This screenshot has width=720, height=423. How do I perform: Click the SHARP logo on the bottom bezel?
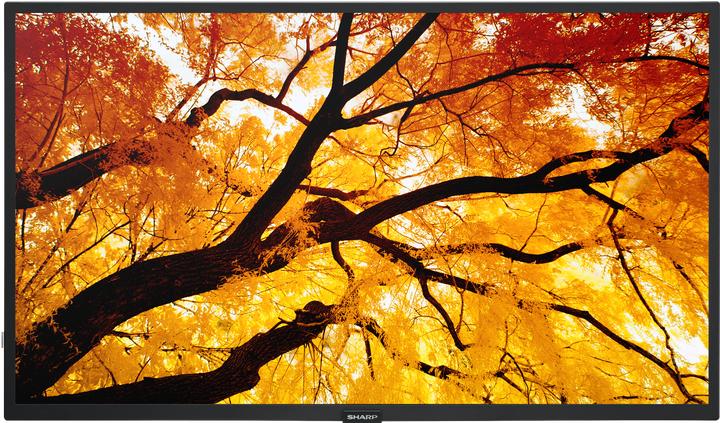coord(361,417)
